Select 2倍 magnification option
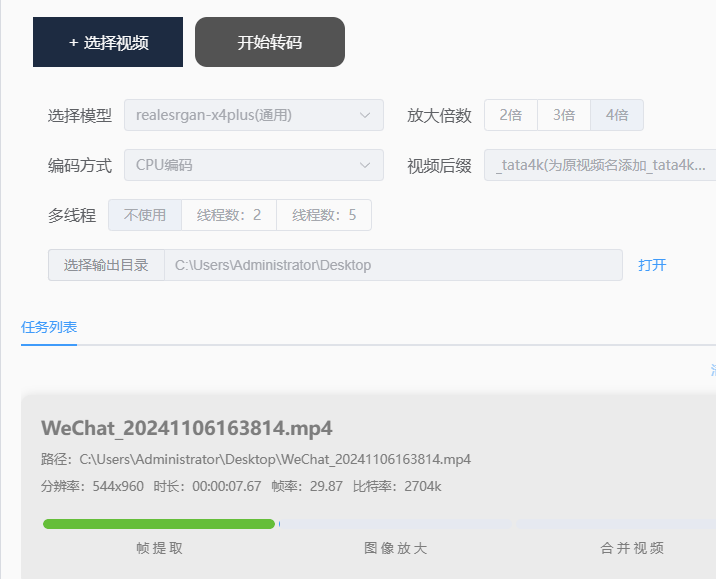 (x=510, y=115)
